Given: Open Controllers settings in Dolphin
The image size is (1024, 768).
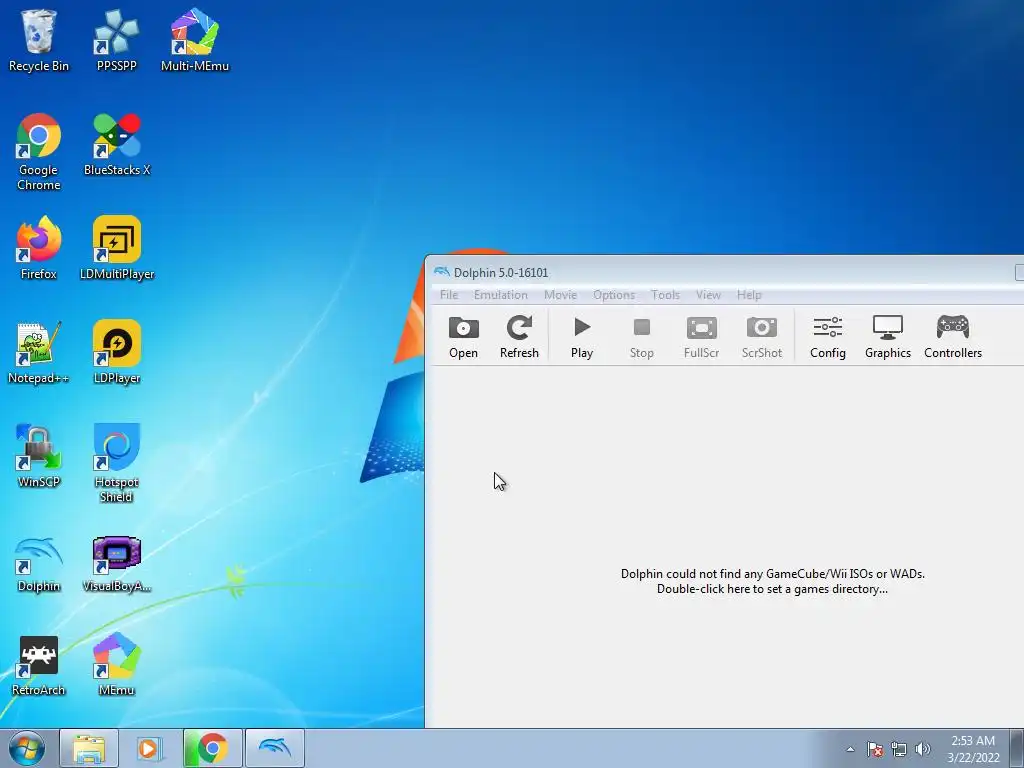Looking at the screenshot, I should (x=953, y=337).
